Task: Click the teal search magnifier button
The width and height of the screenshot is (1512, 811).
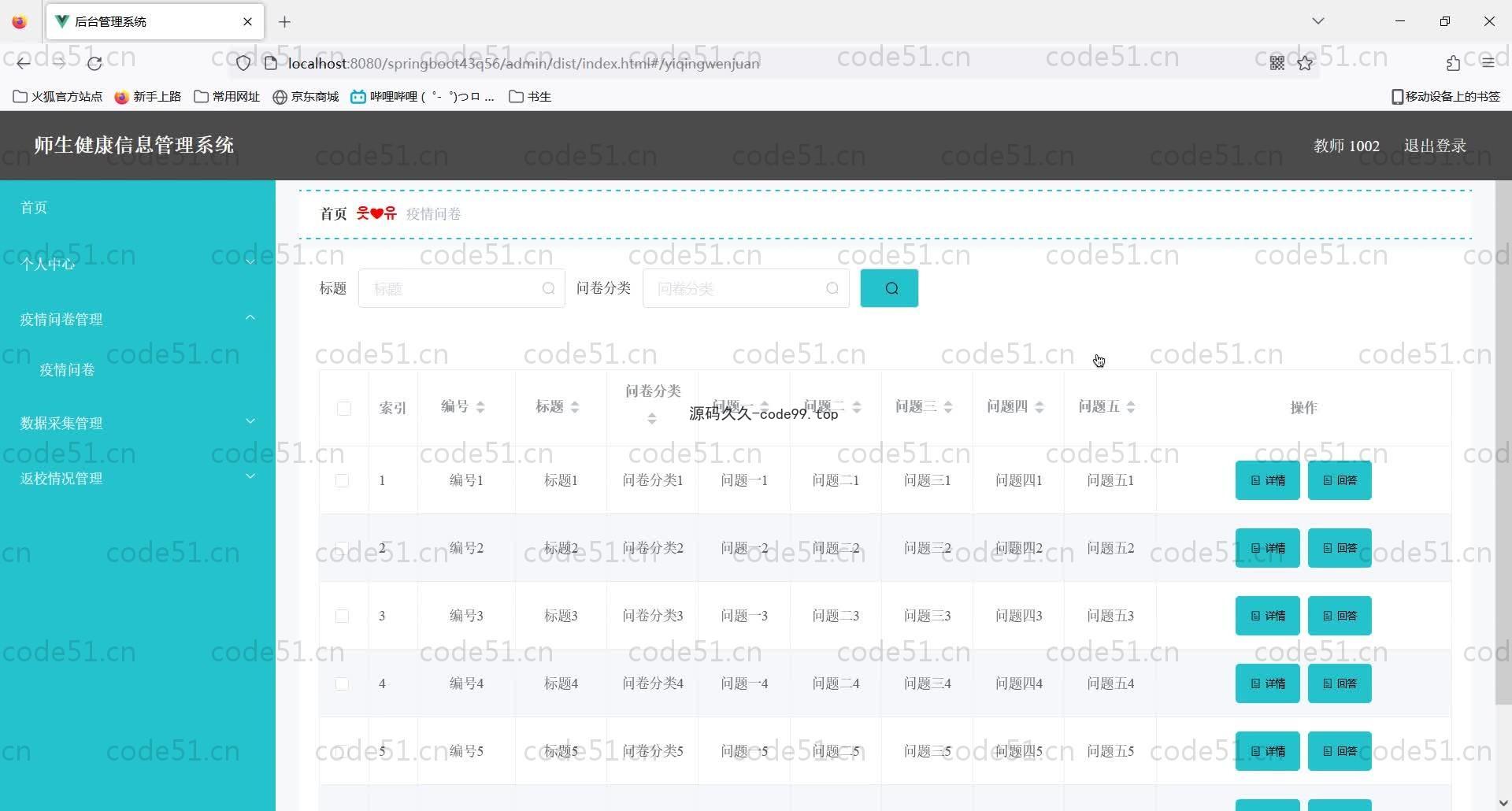Action: pyautogui.click(x=889, y=288)
